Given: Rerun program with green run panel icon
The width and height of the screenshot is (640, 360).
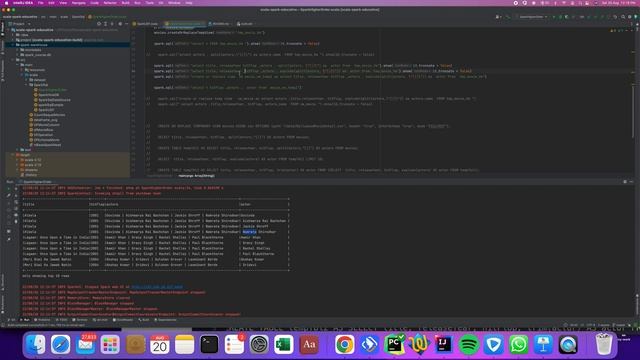Looking at the screenshot, I should pyautogui.click(x=9, y=189).
